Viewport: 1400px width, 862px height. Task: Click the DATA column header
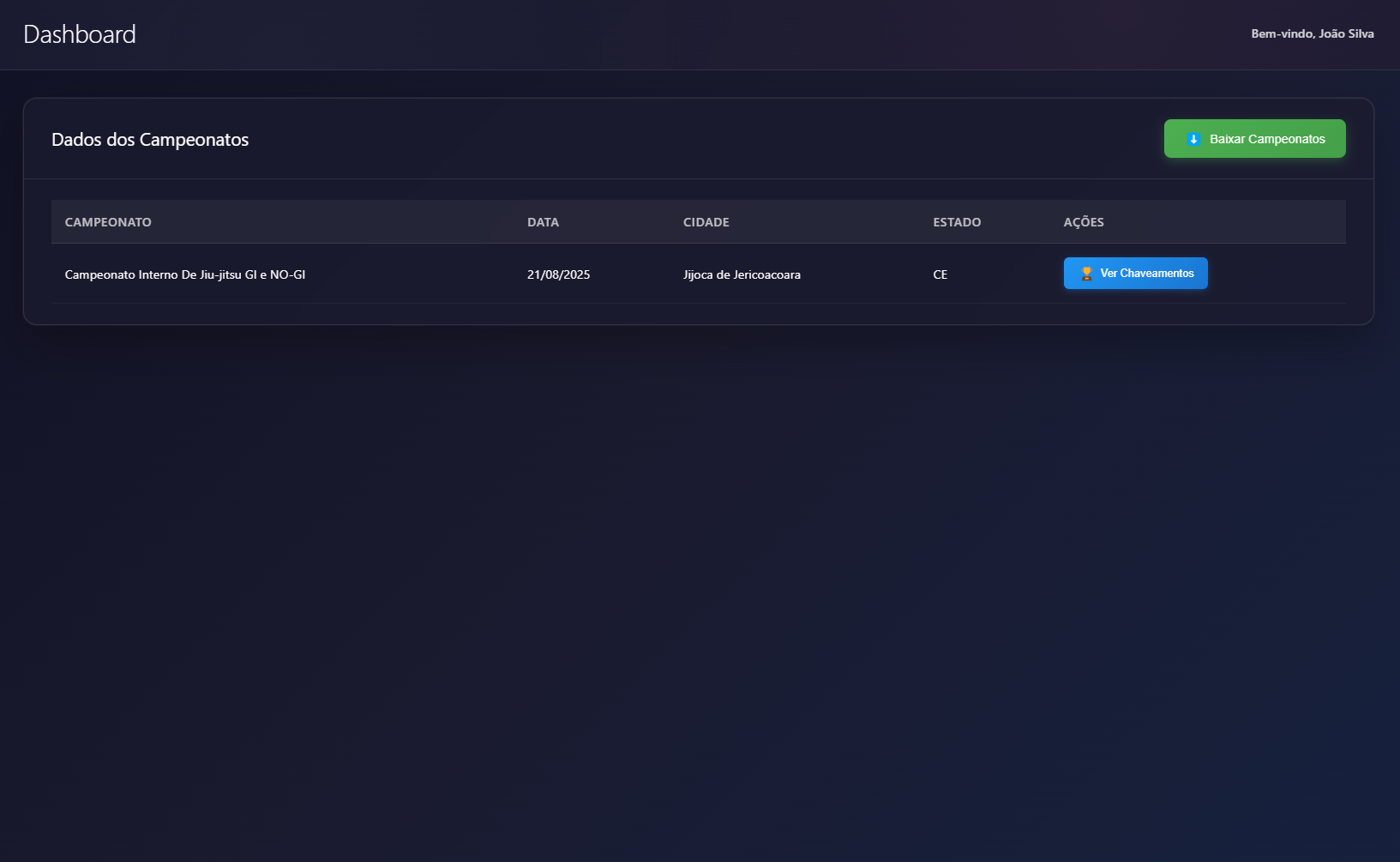click(543, 222)
